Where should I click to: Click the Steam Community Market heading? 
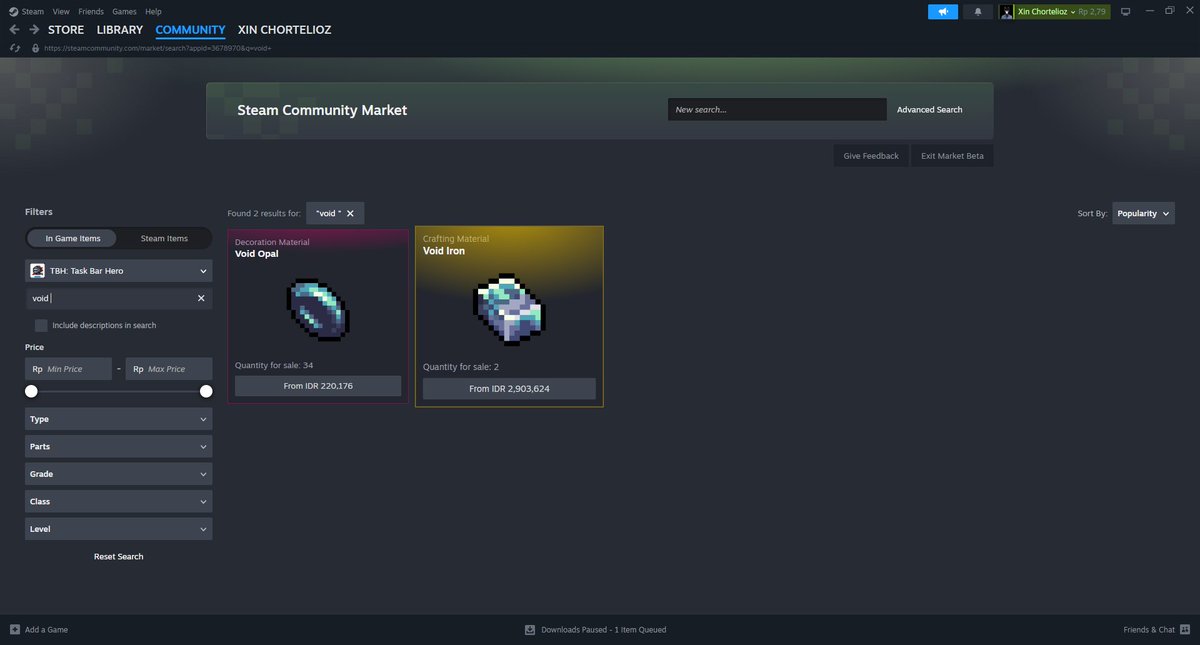pos(322,110)
